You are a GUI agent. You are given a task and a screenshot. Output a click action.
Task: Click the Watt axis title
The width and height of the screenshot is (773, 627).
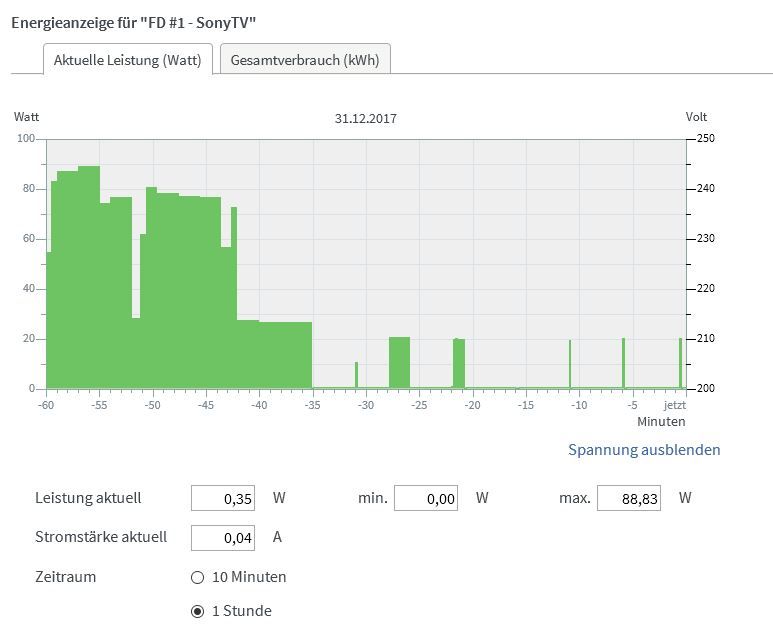pyautogui.click(x=26, y=117)
